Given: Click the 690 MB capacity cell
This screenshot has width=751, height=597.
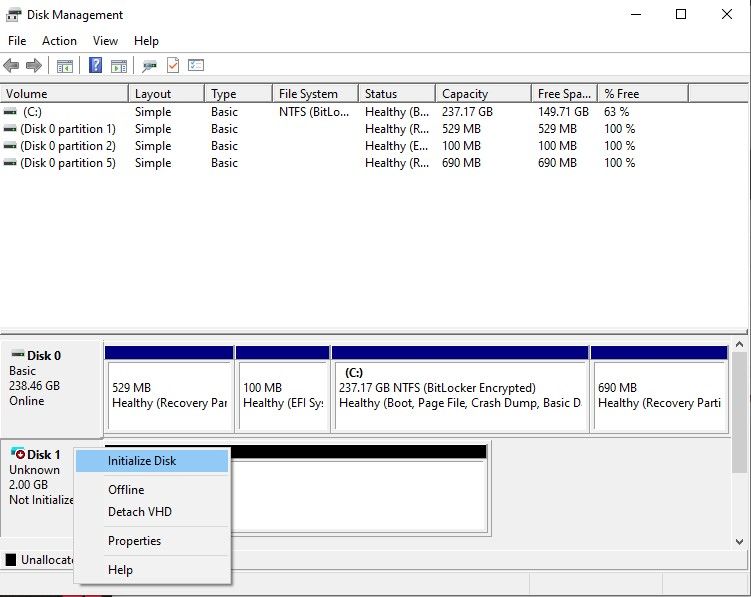Looking at the screenshot, I should (461, 163).
